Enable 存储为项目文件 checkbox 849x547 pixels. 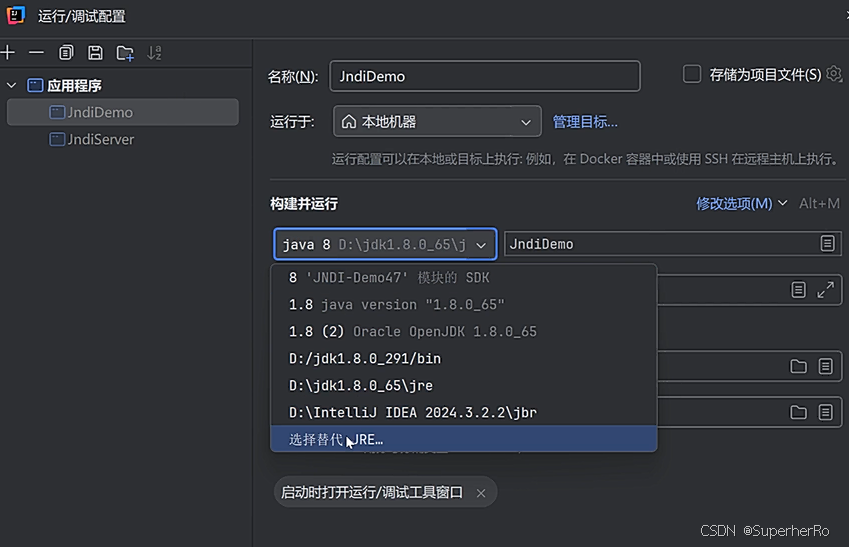(x=692, y=74)
